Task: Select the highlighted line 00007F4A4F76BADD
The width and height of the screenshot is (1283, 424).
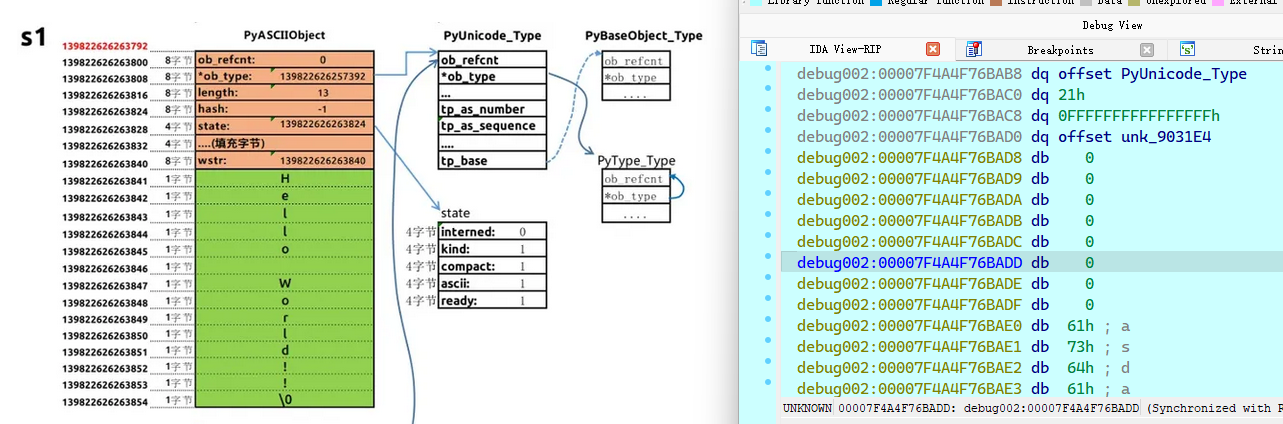Action: (909, 262)
